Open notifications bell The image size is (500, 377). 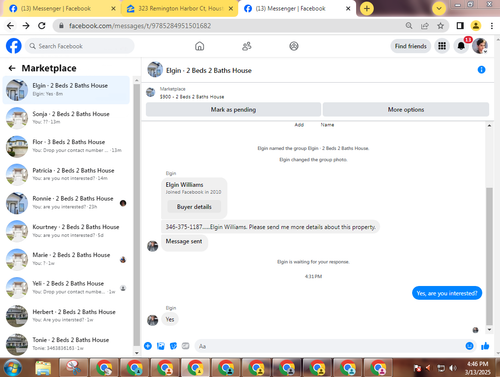(461, 46)
